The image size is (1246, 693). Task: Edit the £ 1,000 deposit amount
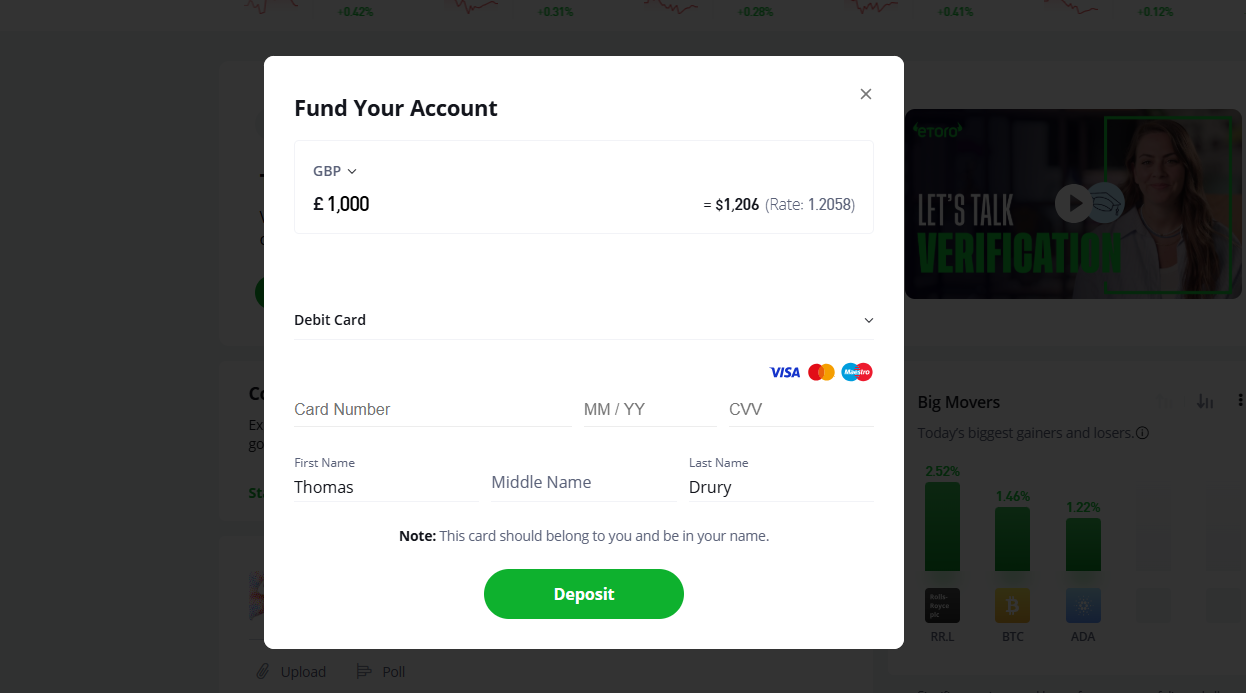click(x=342, y=204)
